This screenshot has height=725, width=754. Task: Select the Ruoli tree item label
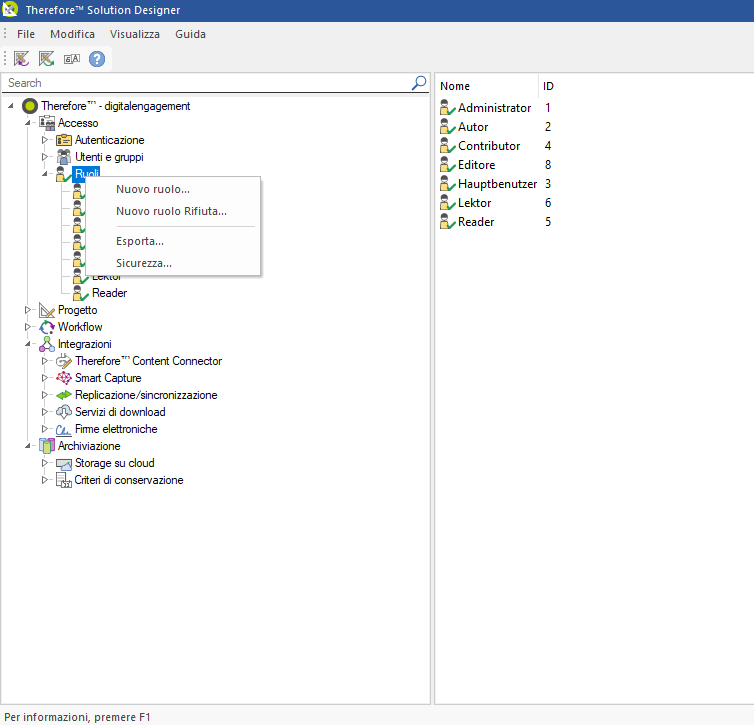coord(87,174)
